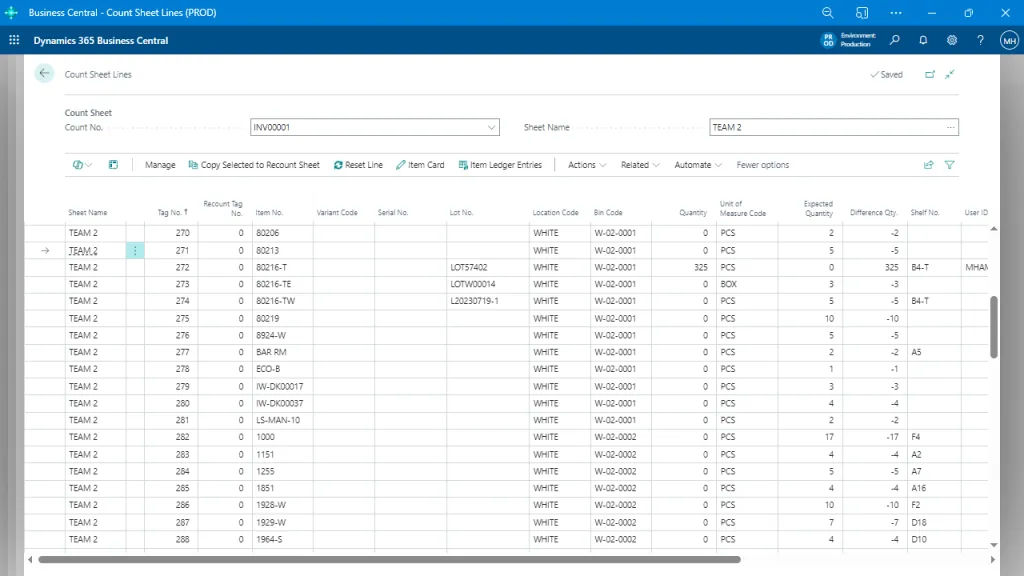The width and height of the screenshot is (1024, 576).
Task: Open the Count No. dropdown
Action: coord(492,127)
